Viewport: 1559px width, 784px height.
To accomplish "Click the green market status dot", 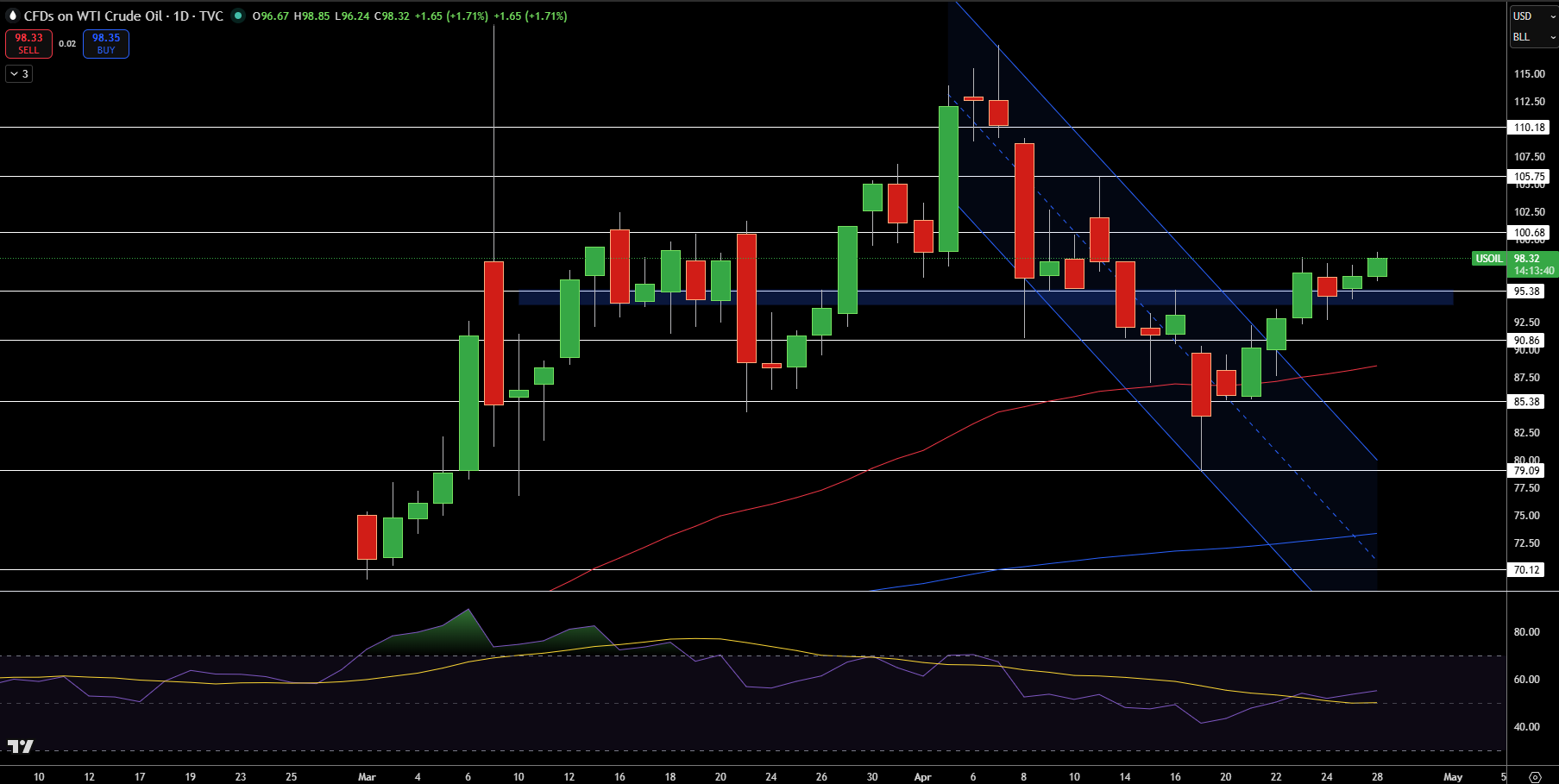I will point(238,16).
